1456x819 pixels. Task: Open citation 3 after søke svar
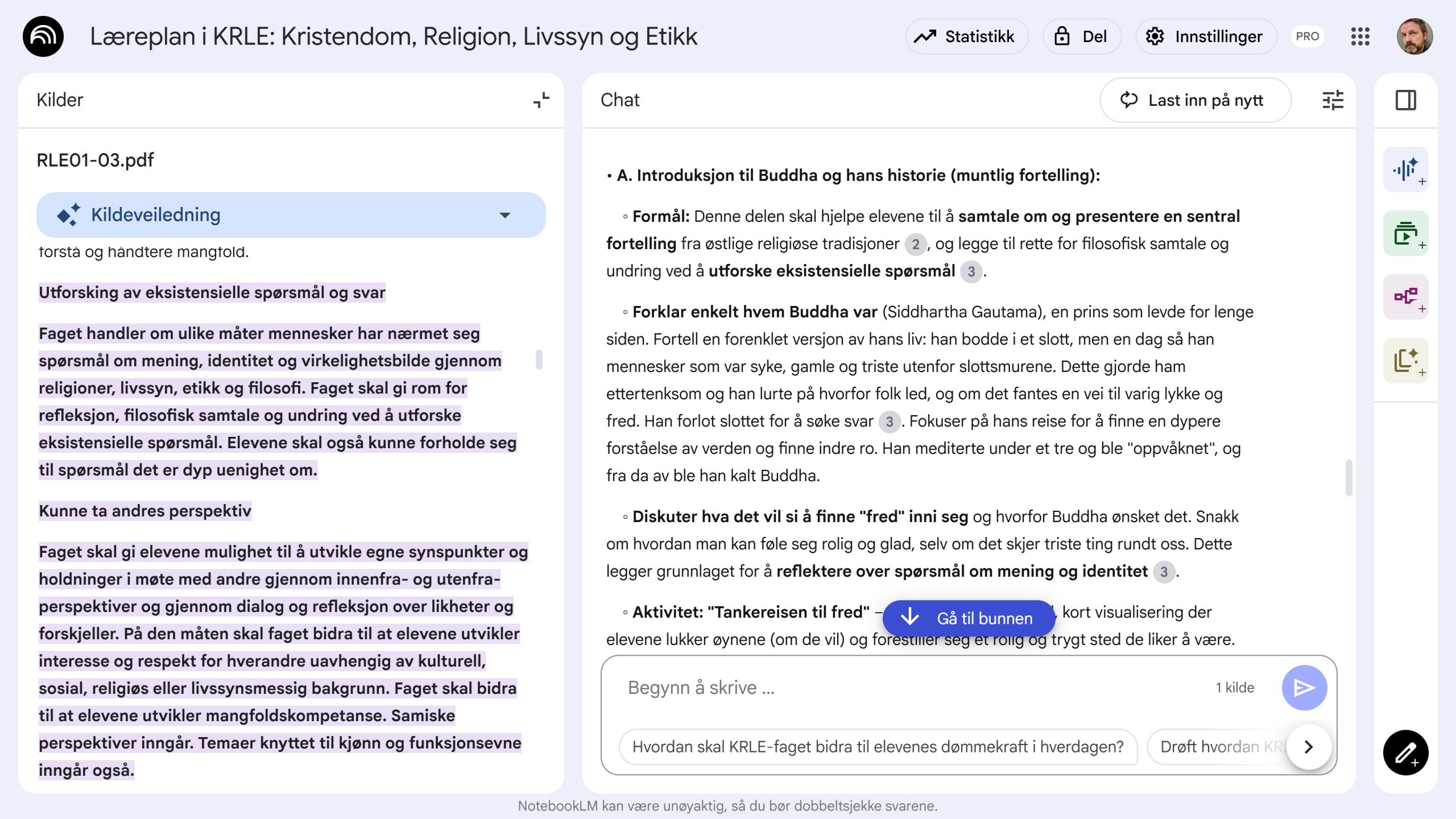tap(889, 422)
